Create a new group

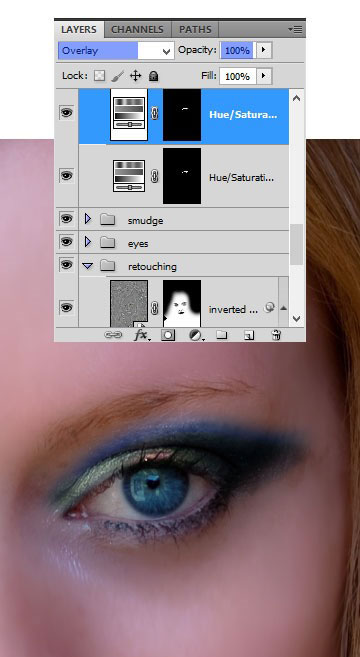pyautogui.click(x=221, y=335)
